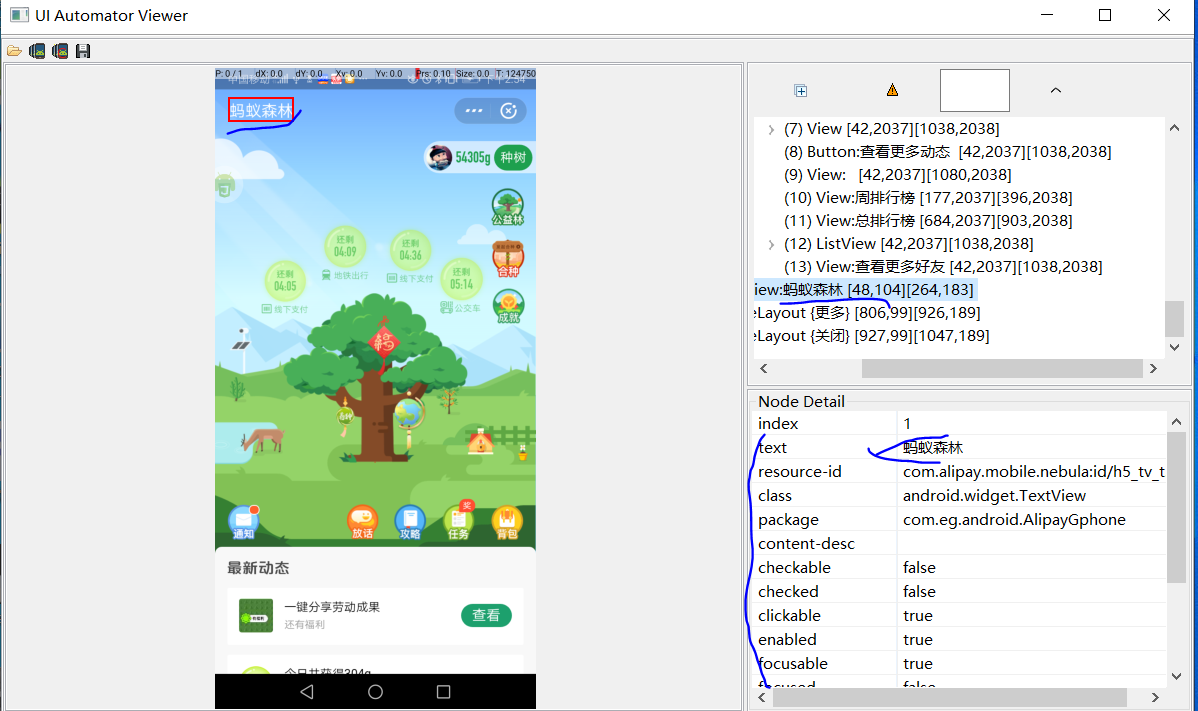
Task: Click the index value 1
Action: (x=907, y=424)
